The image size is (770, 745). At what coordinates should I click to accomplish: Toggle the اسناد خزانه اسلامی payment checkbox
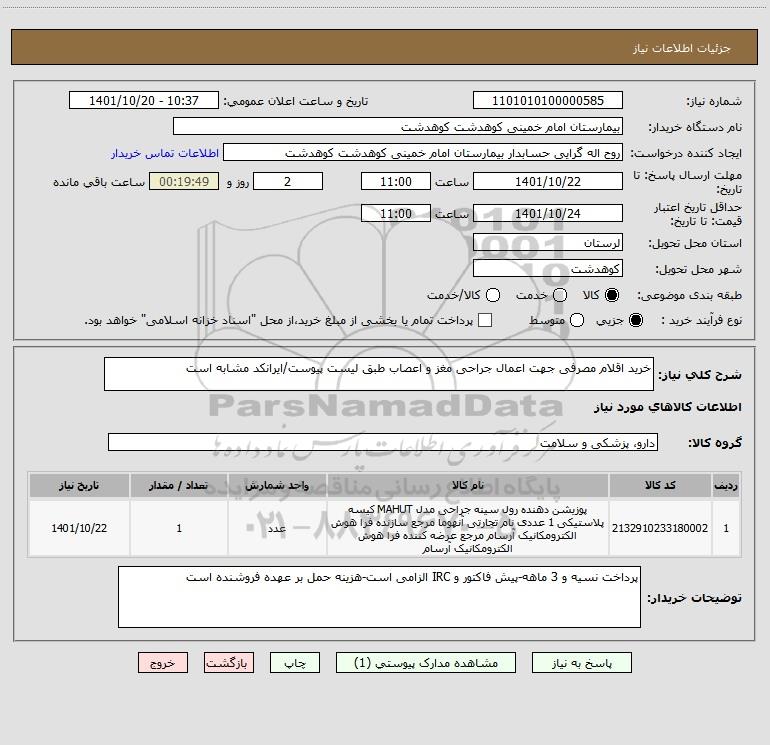485,320
